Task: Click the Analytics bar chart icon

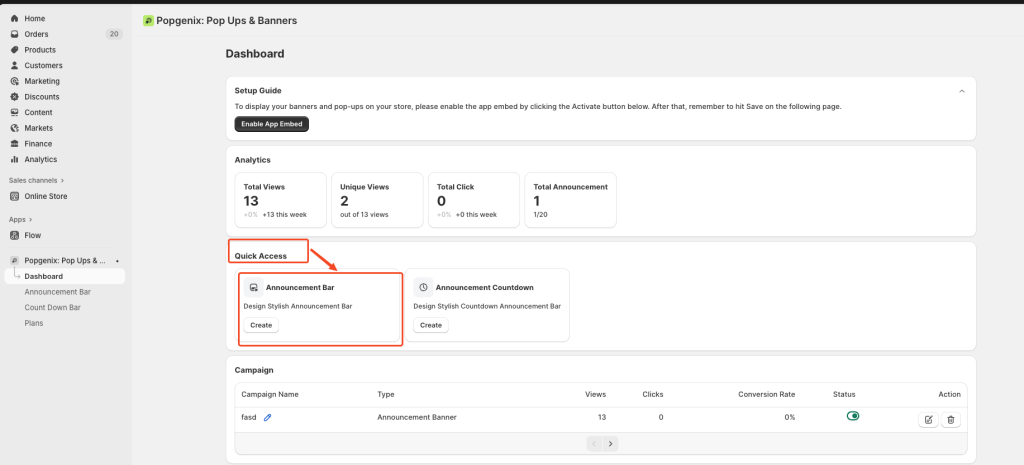Action: (x=14, y=159)
